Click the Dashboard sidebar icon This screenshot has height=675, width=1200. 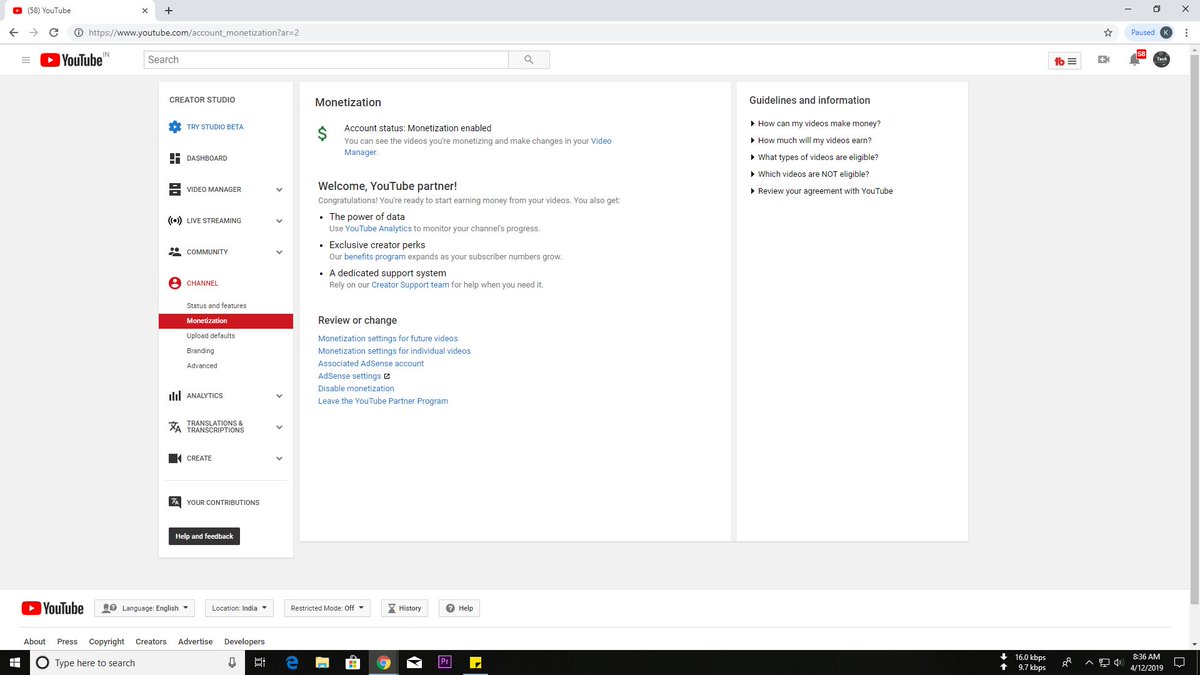(175, 158)
